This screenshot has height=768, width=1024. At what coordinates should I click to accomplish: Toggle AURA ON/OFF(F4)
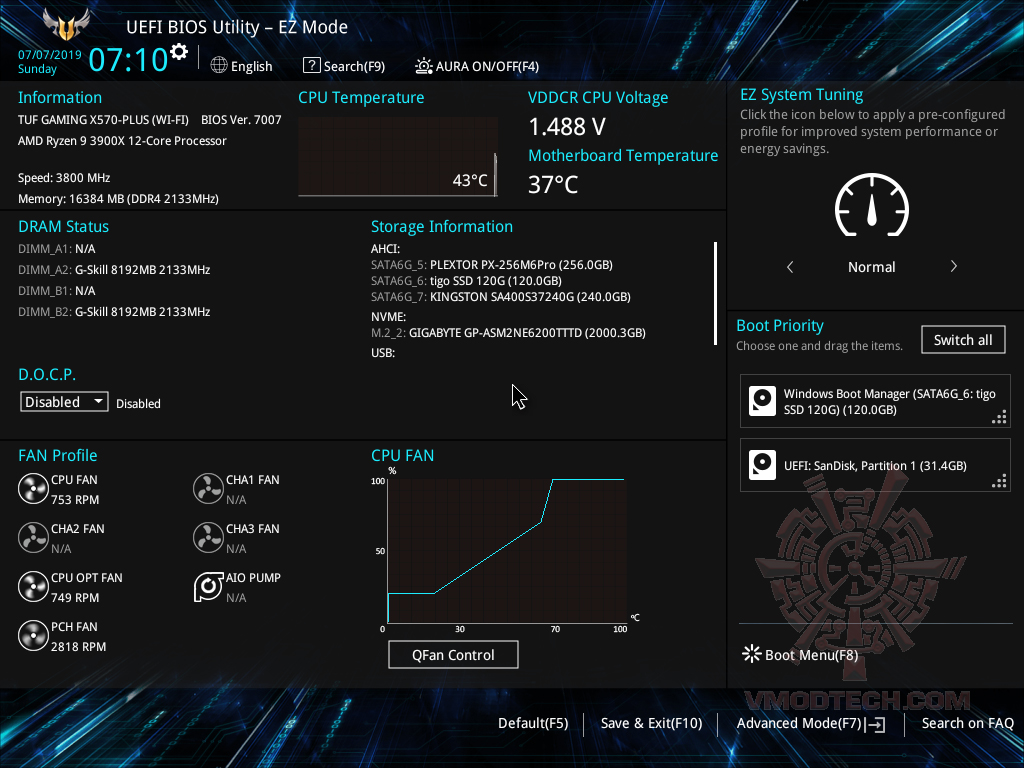[x=477, y=66]
